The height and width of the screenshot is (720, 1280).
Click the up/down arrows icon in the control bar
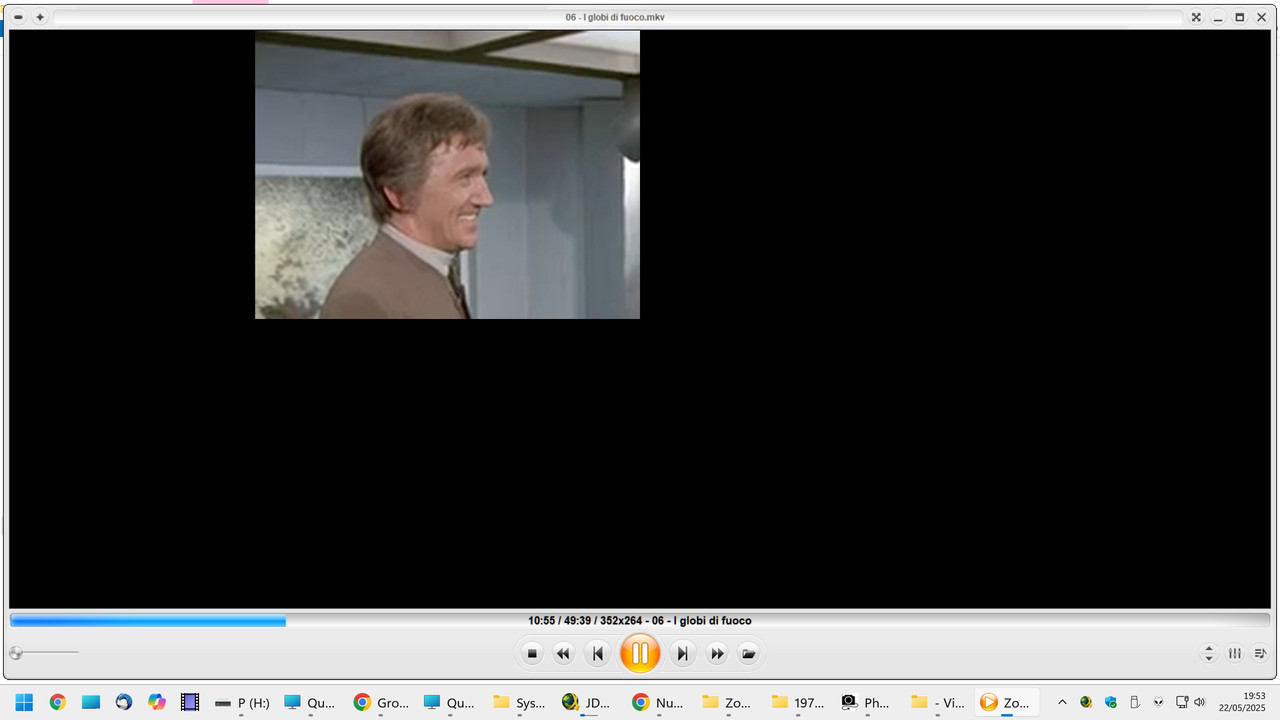pyautogui.click(x=1209, y=653)
